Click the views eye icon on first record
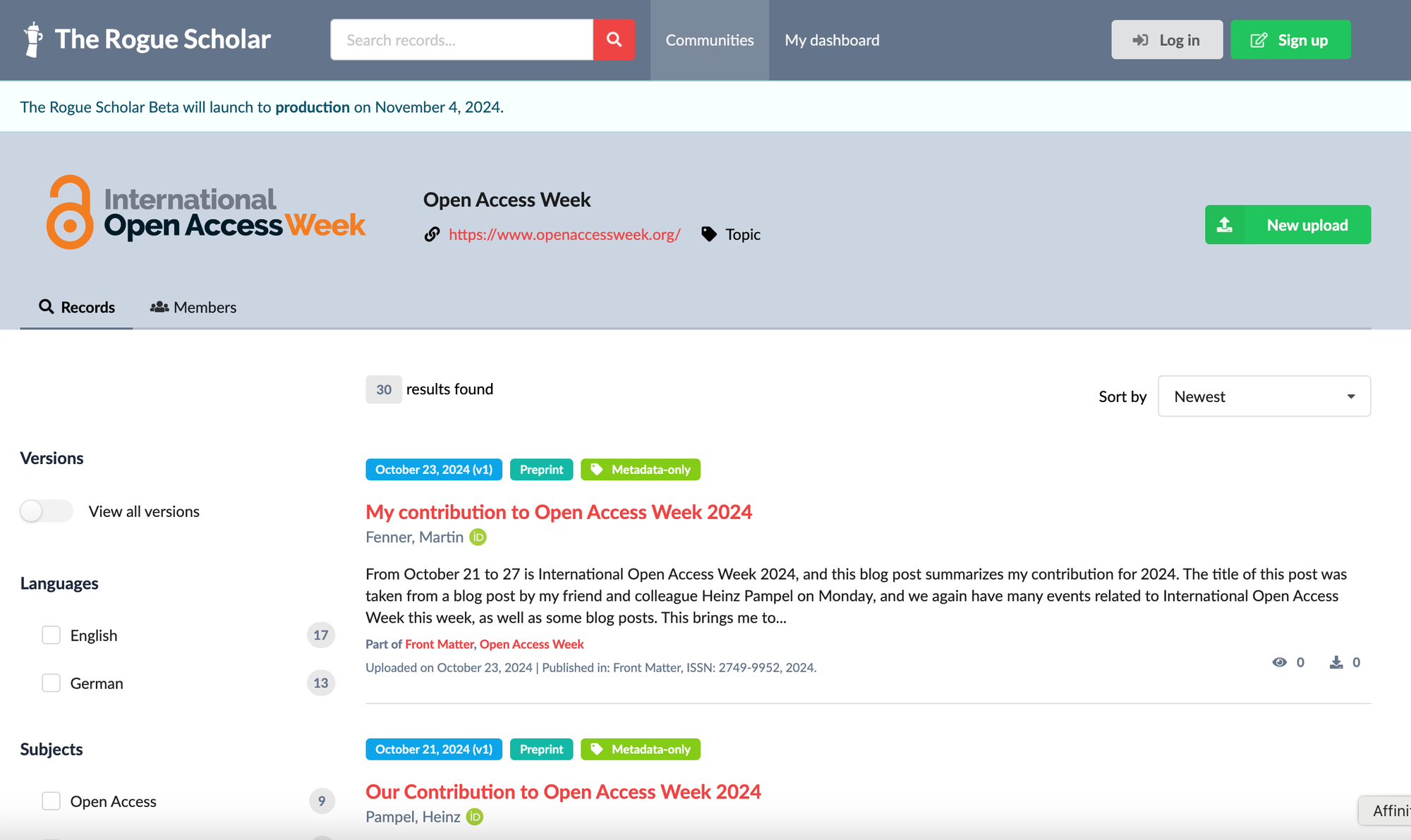1411x840 pixels. 1279,662
